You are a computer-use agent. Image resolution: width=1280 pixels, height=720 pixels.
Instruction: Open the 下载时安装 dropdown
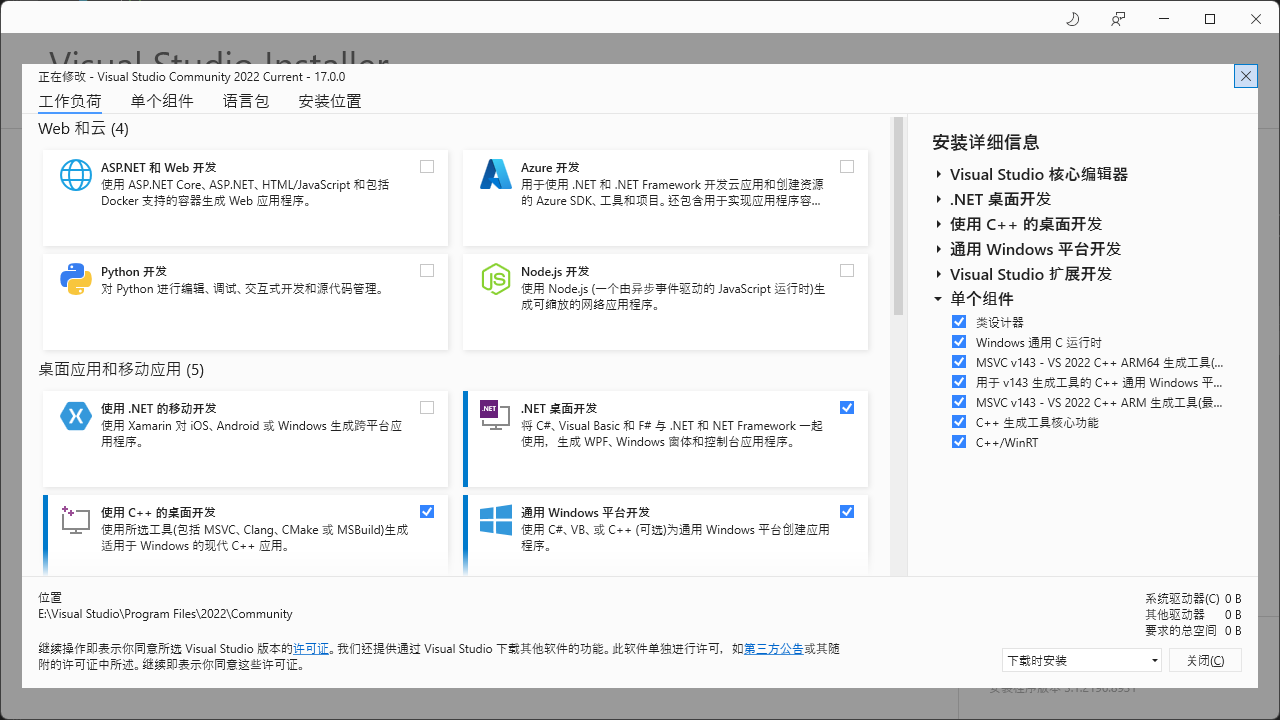1080,660
